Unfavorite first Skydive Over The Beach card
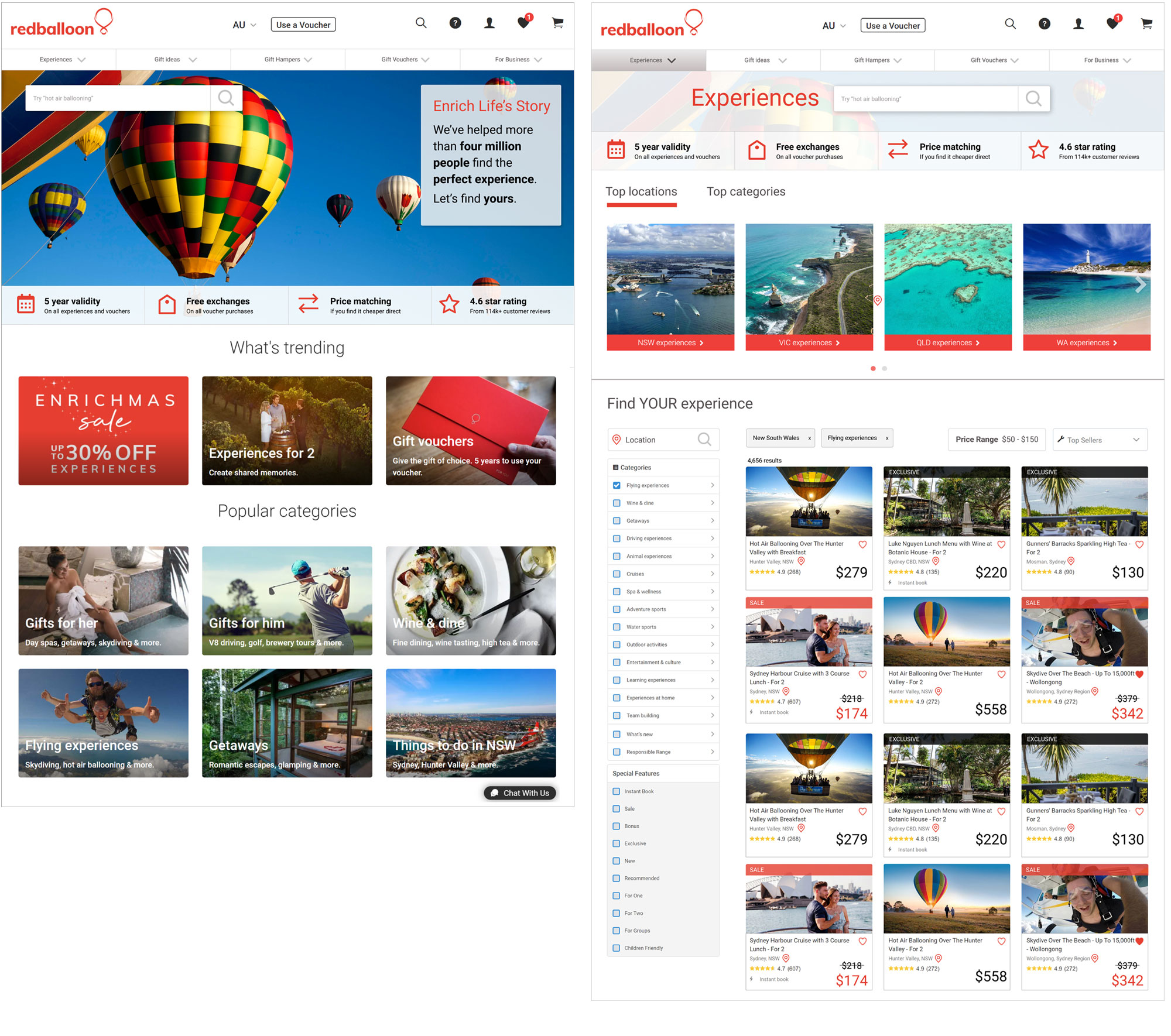The image size is (1171, 1036). coord(1139,674)
